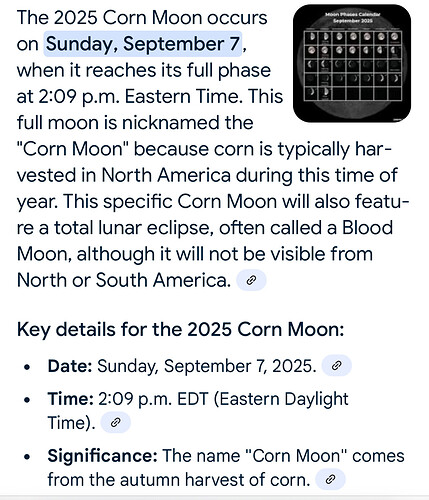Click the bold "Significance:" label

(x=102, y=456)
